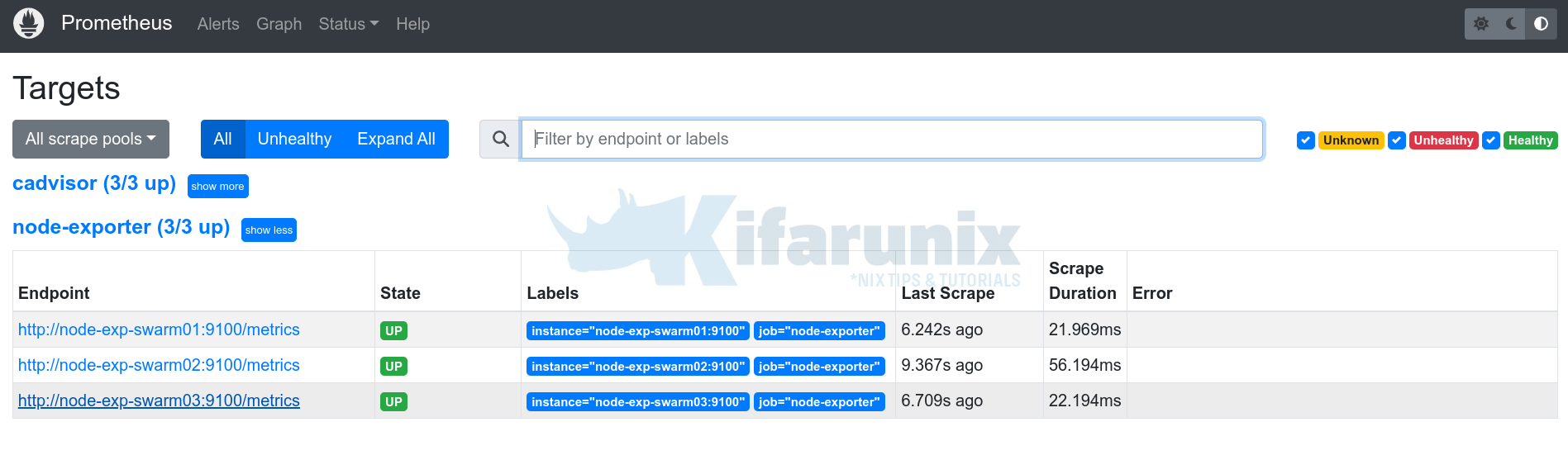Go to the Alerts page
Image resolution: width=1568 pixels, height=474 pixels.
pos(218,24)
